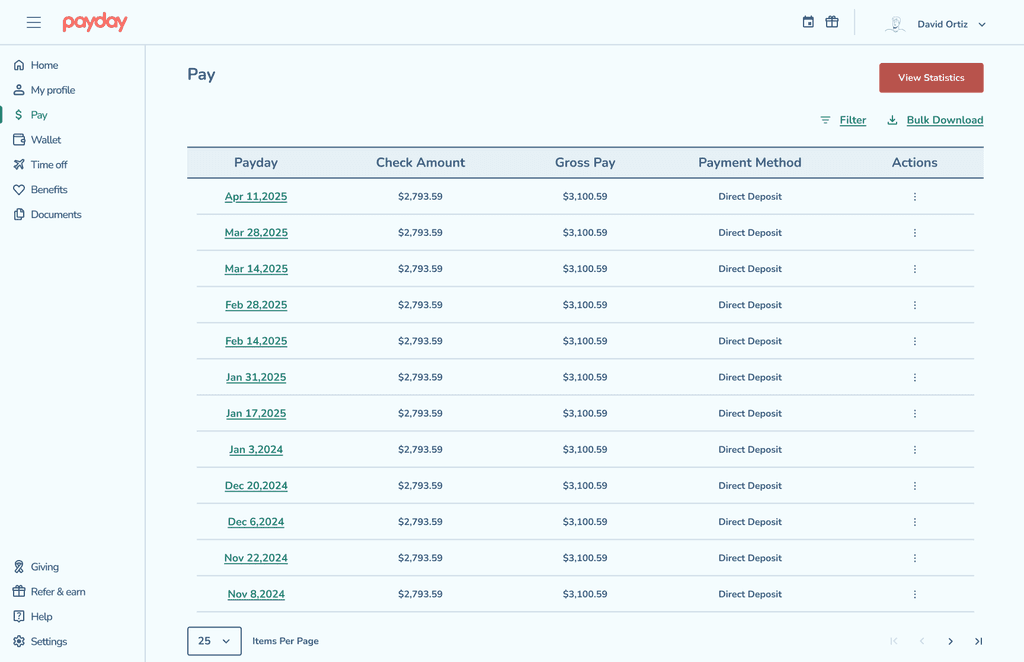Screen dimensions: 1024x662
Task: Click the gift icon in header
Action: 831,22
